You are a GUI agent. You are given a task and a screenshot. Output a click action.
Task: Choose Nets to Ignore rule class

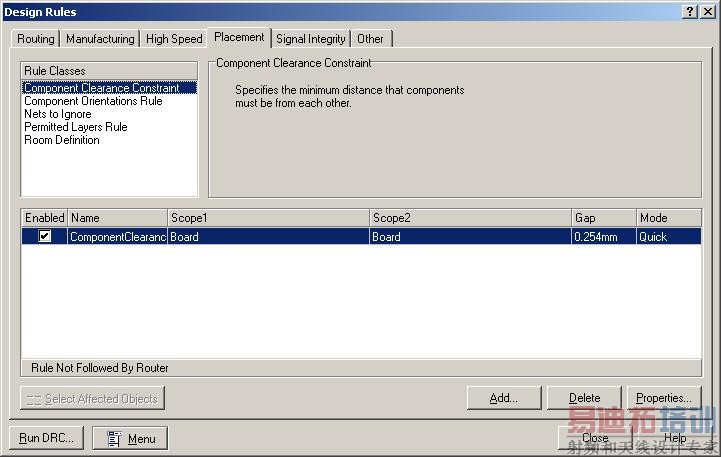click(58, 114)
